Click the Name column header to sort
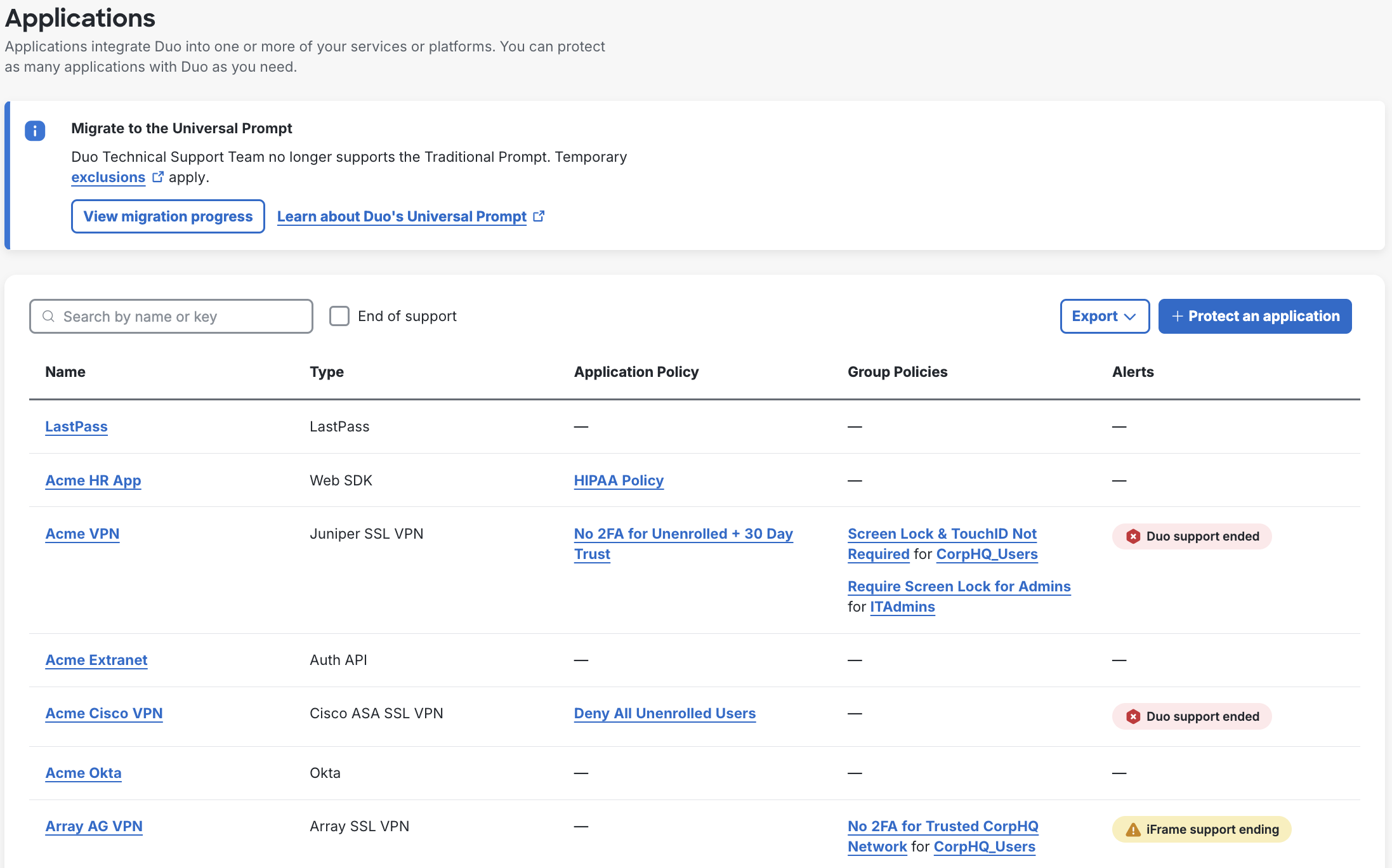The height and width of the screenshot is (868, 1392). [x=64, y=372]
